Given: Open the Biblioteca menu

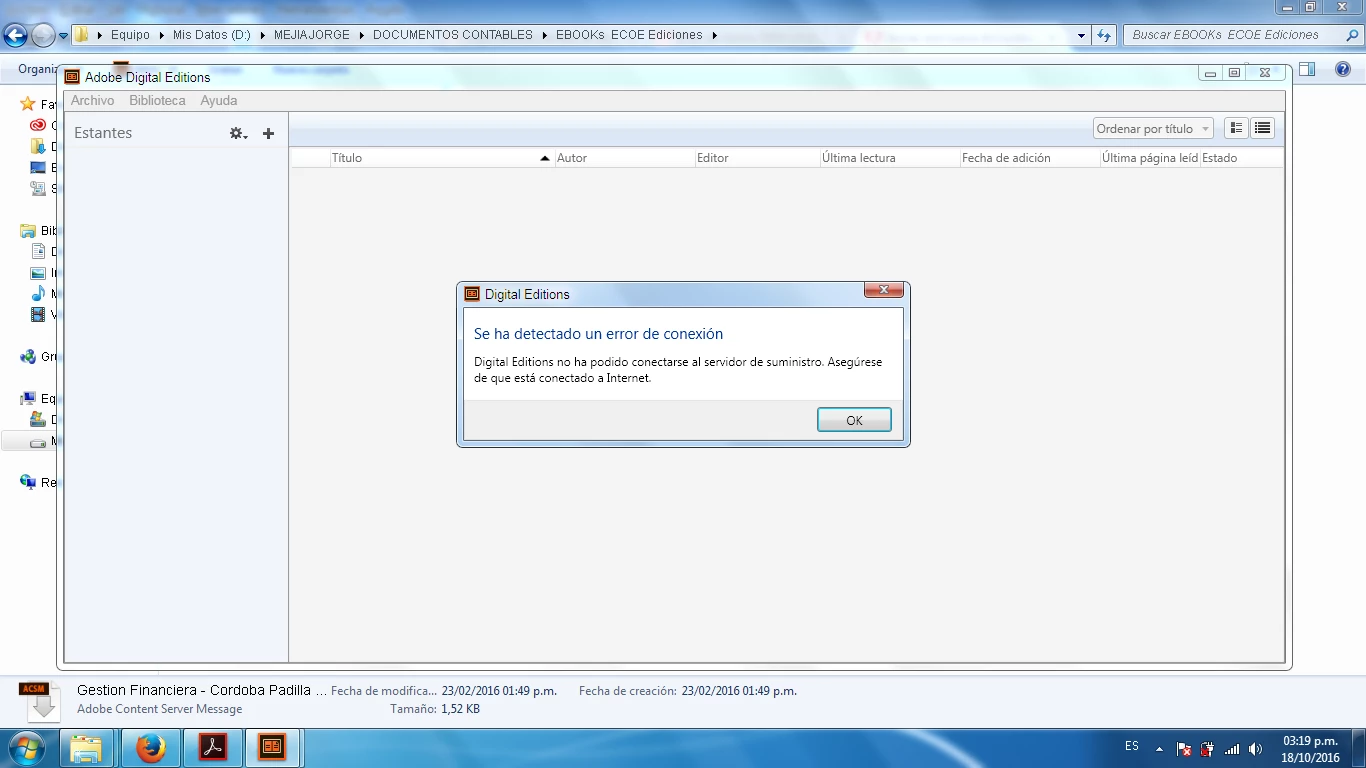Looking at the screenshot, I should point(157,100).
